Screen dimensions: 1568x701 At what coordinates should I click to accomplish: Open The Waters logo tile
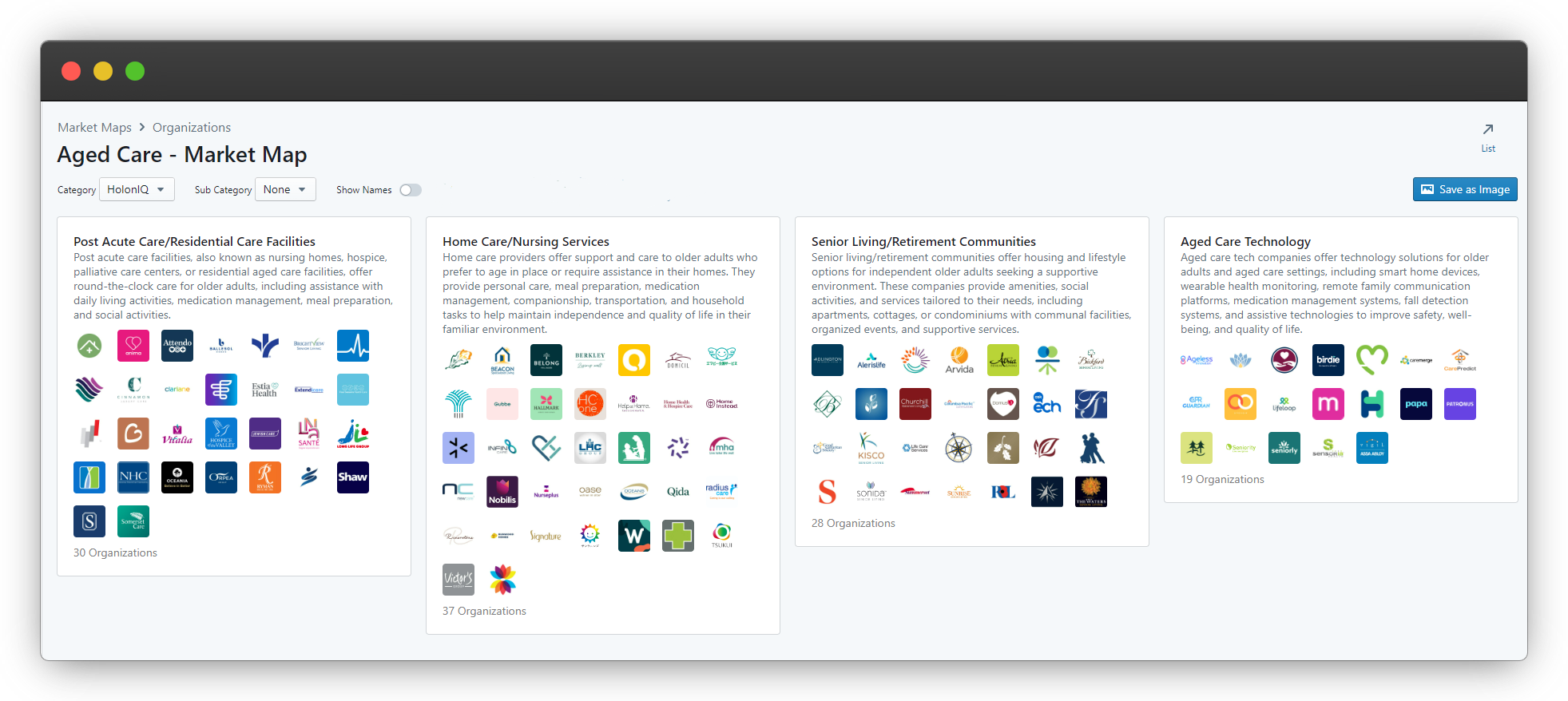[x=1091, y=492]
